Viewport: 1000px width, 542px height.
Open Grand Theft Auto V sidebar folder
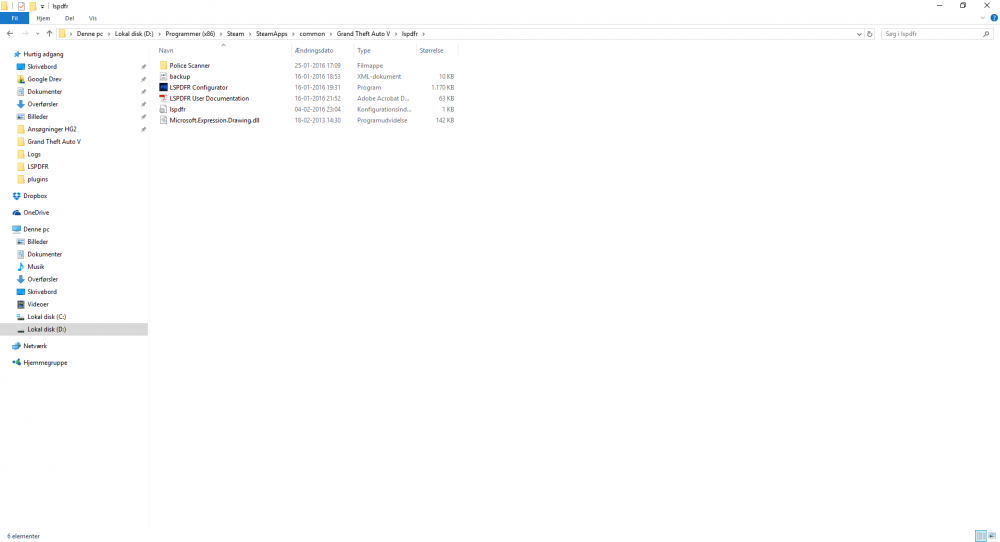[x=54, y=142]
